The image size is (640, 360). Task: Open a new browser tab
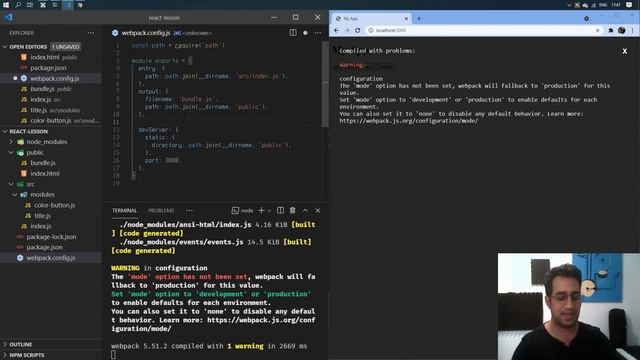pos(419,18)
